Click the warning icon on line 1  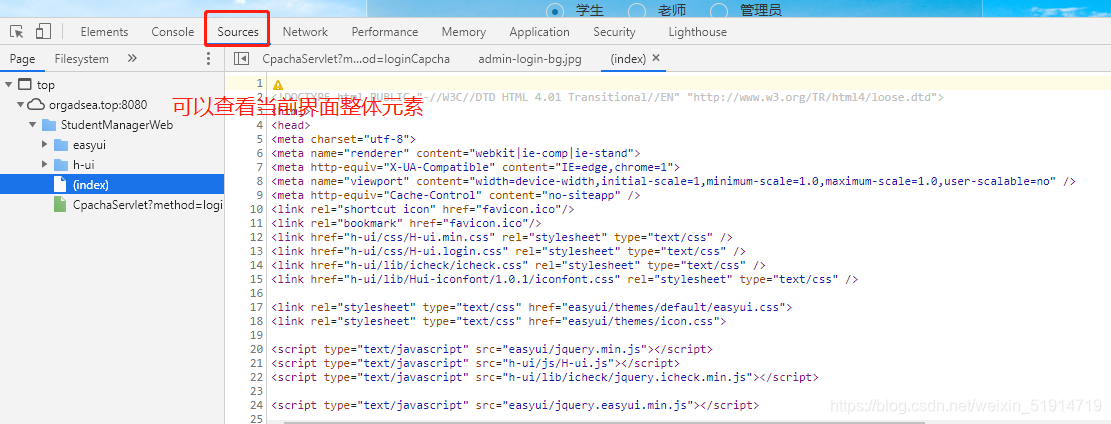[x=278, y=84]
